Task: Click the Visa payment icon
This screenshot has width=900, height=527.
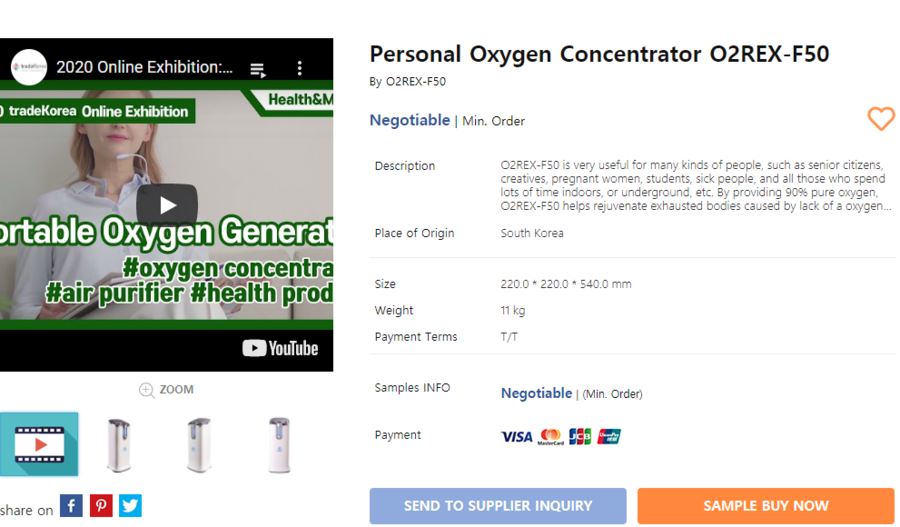Action: pyautogui.click(x=516, y=436)
